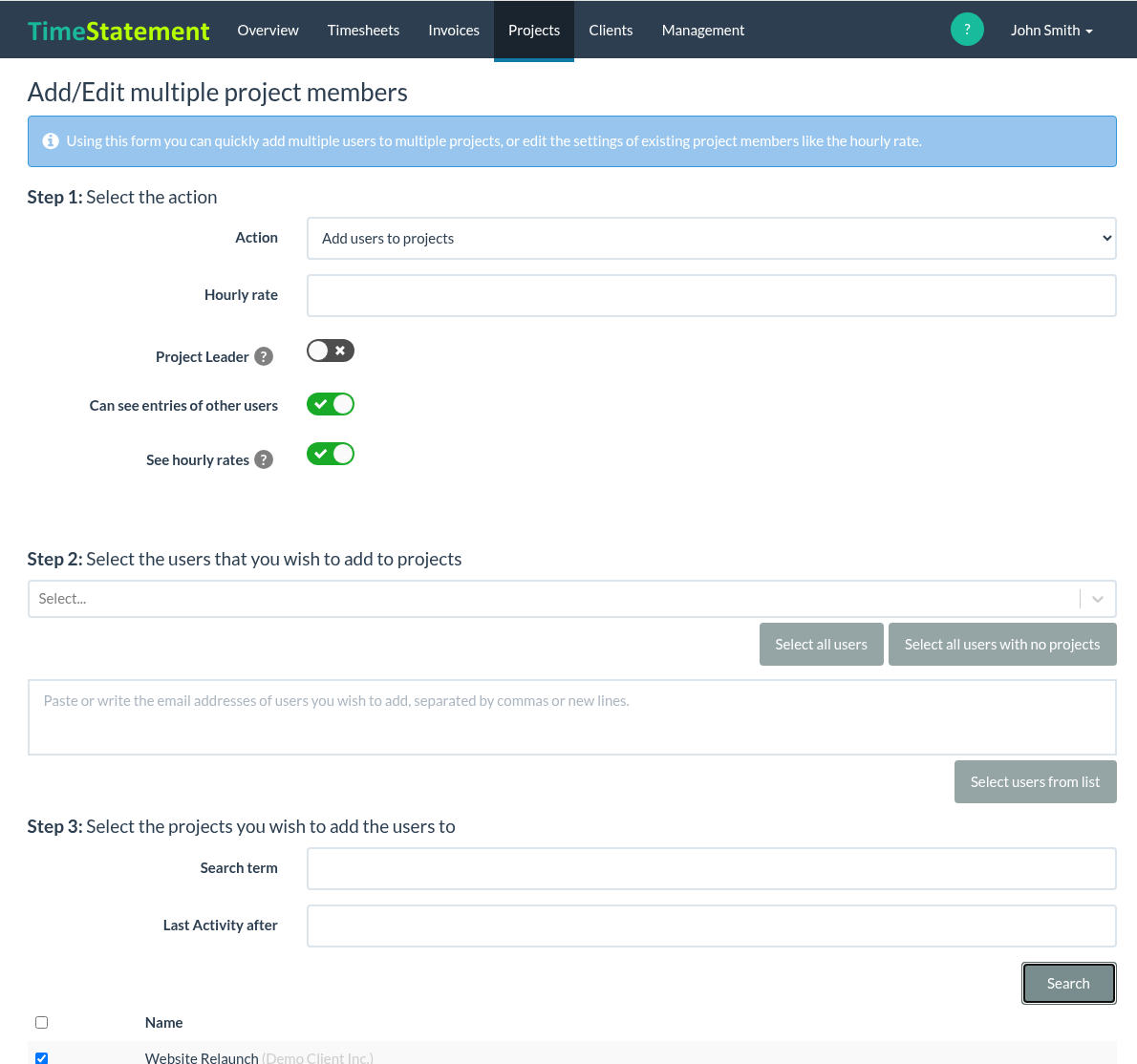Go to the Overview tab

pyautogui.click(x=268, y=31)
